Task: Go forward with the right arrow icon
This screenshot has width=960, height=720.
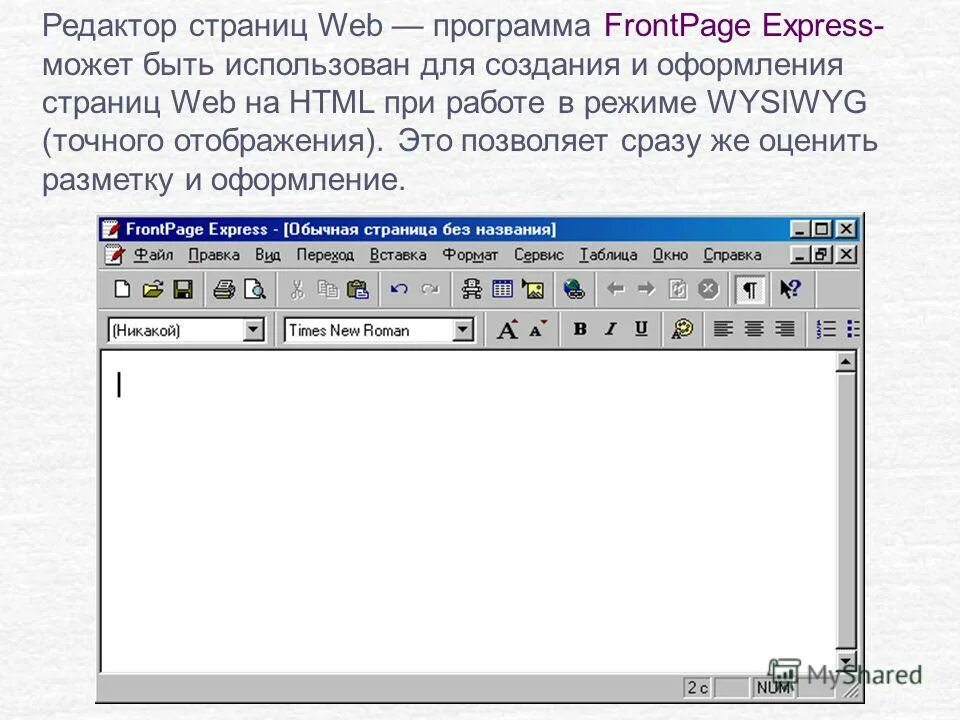Action: pos(646,288)
